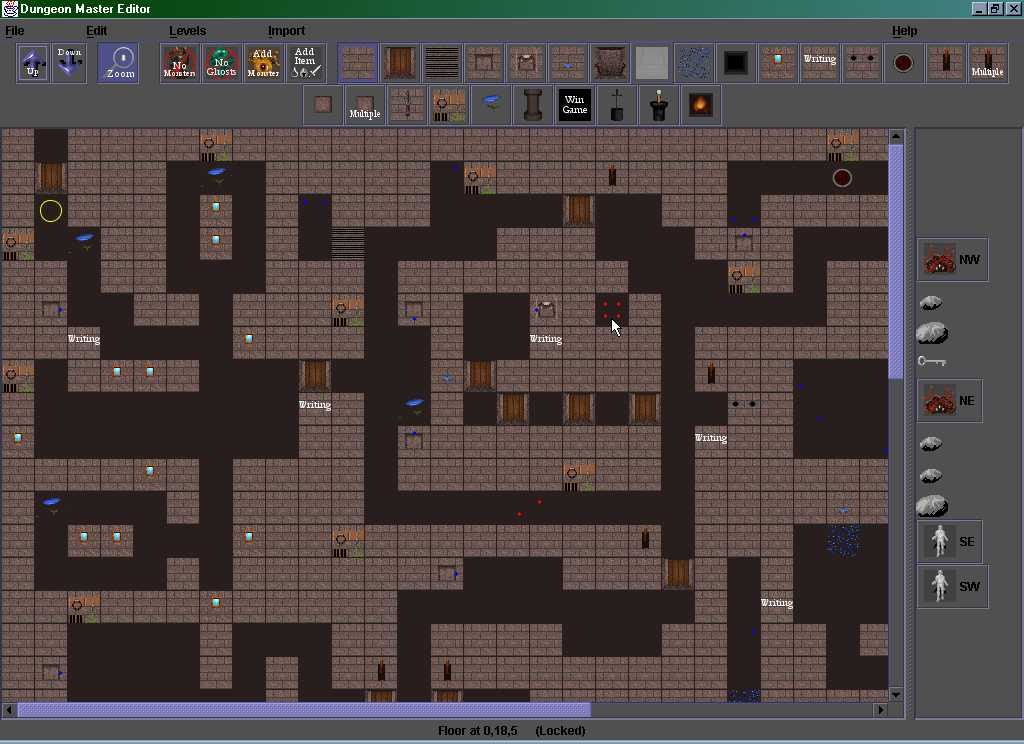Select the Multiple floor plate tool in second row

point(364,105)
